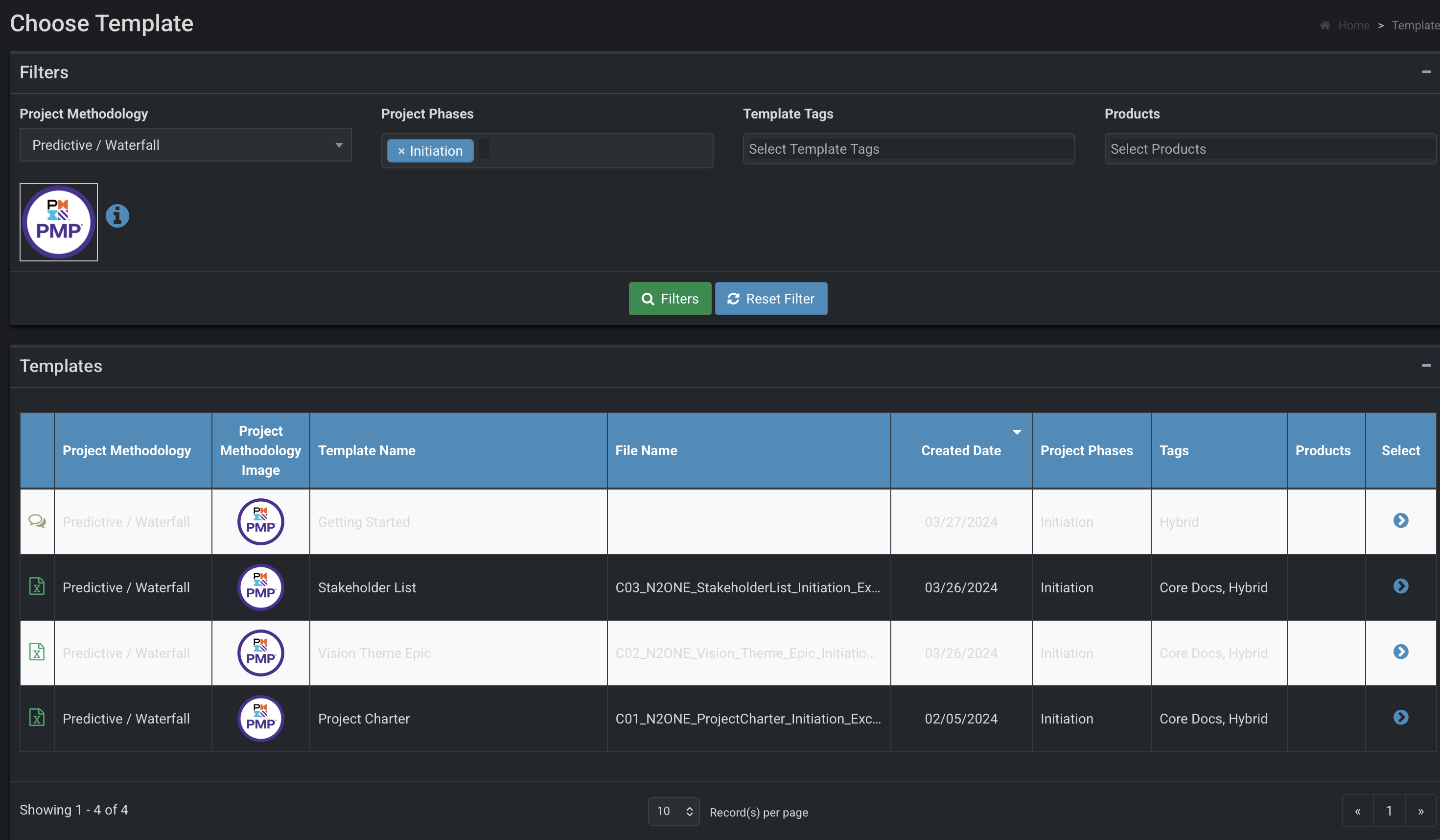Click the Reset Filter button

pyautogui.click(x=771, y=299)
